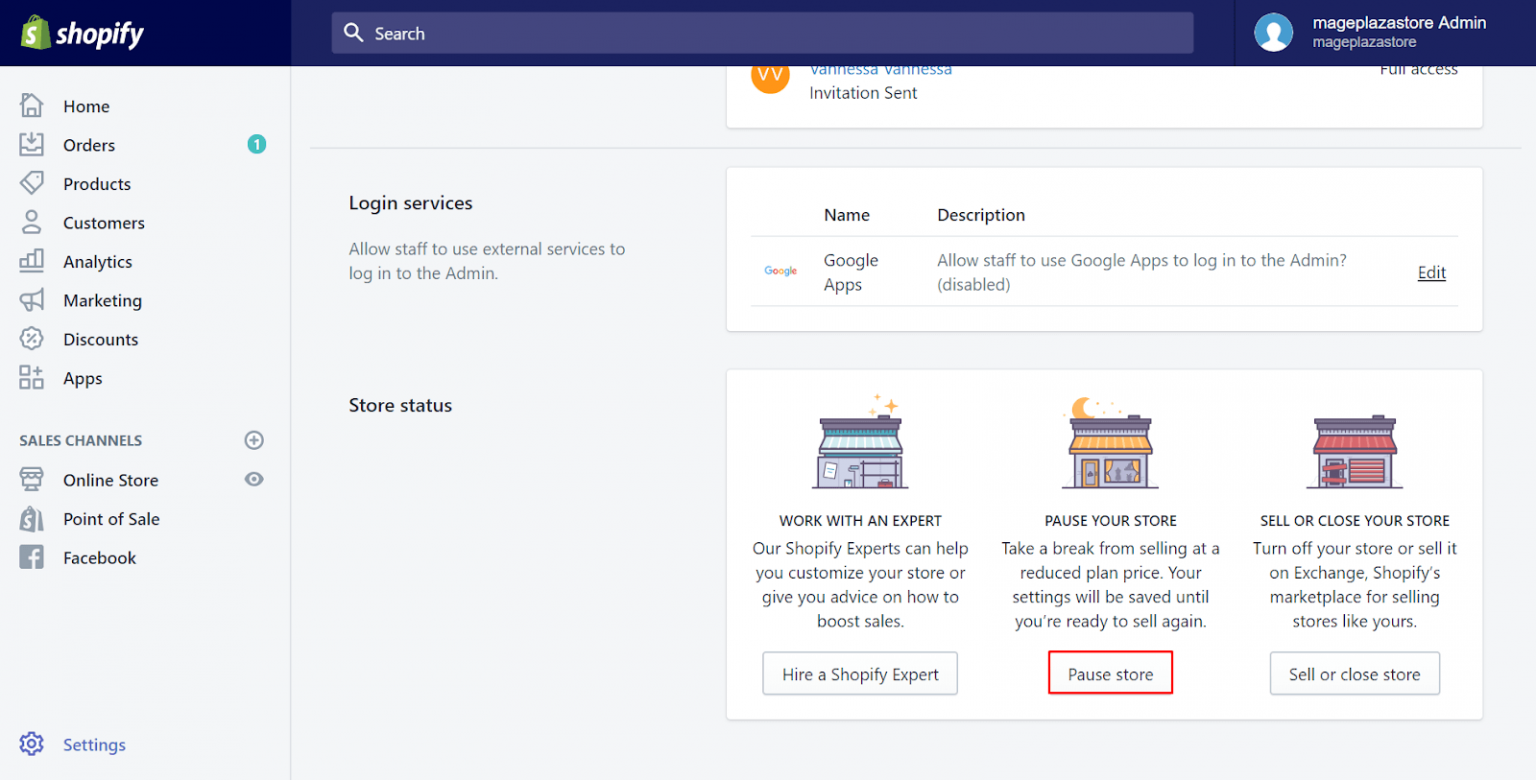Viewport: 1536px width, 780px height.
Task: Edit the Google Apps login service
Action: [1431, 272]
